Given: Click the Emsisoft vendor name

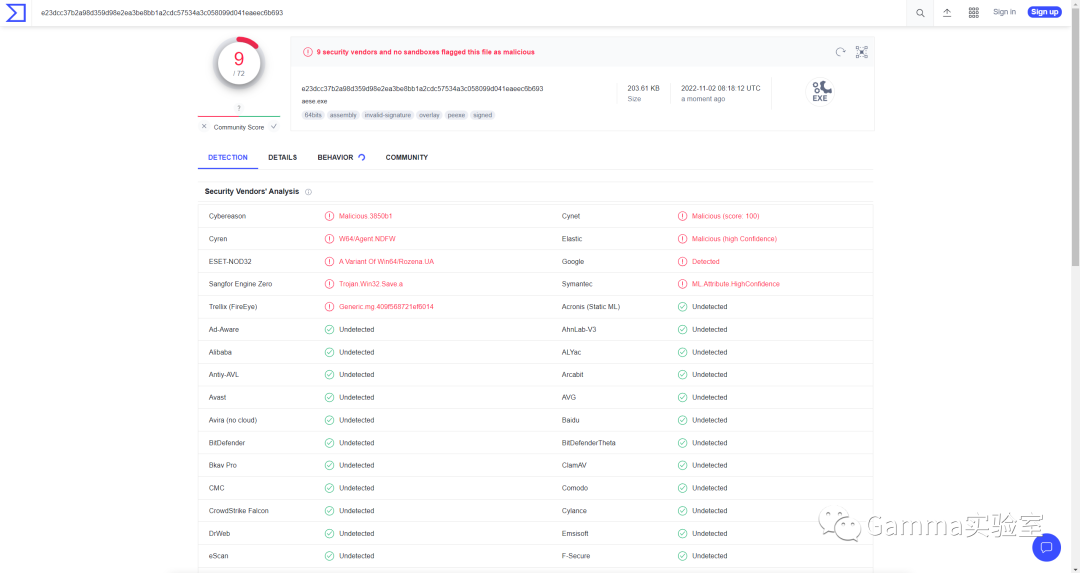Looking at the screenshot, I should point(575,533).
